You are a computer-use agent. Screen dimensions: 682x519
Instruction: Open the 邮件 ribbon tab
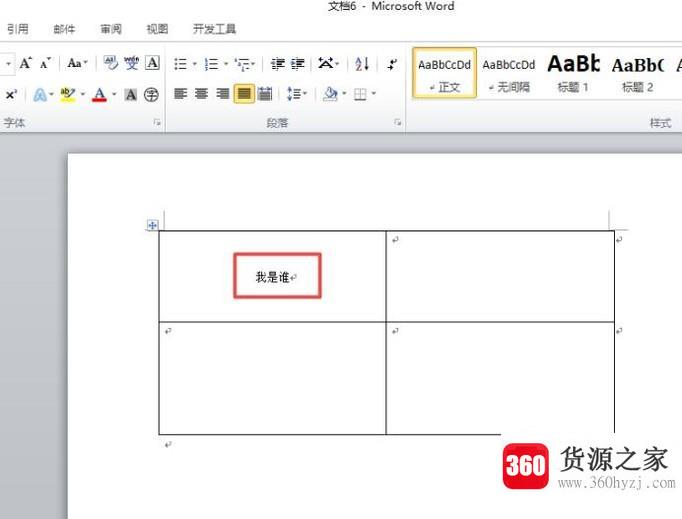coord(64,29)
